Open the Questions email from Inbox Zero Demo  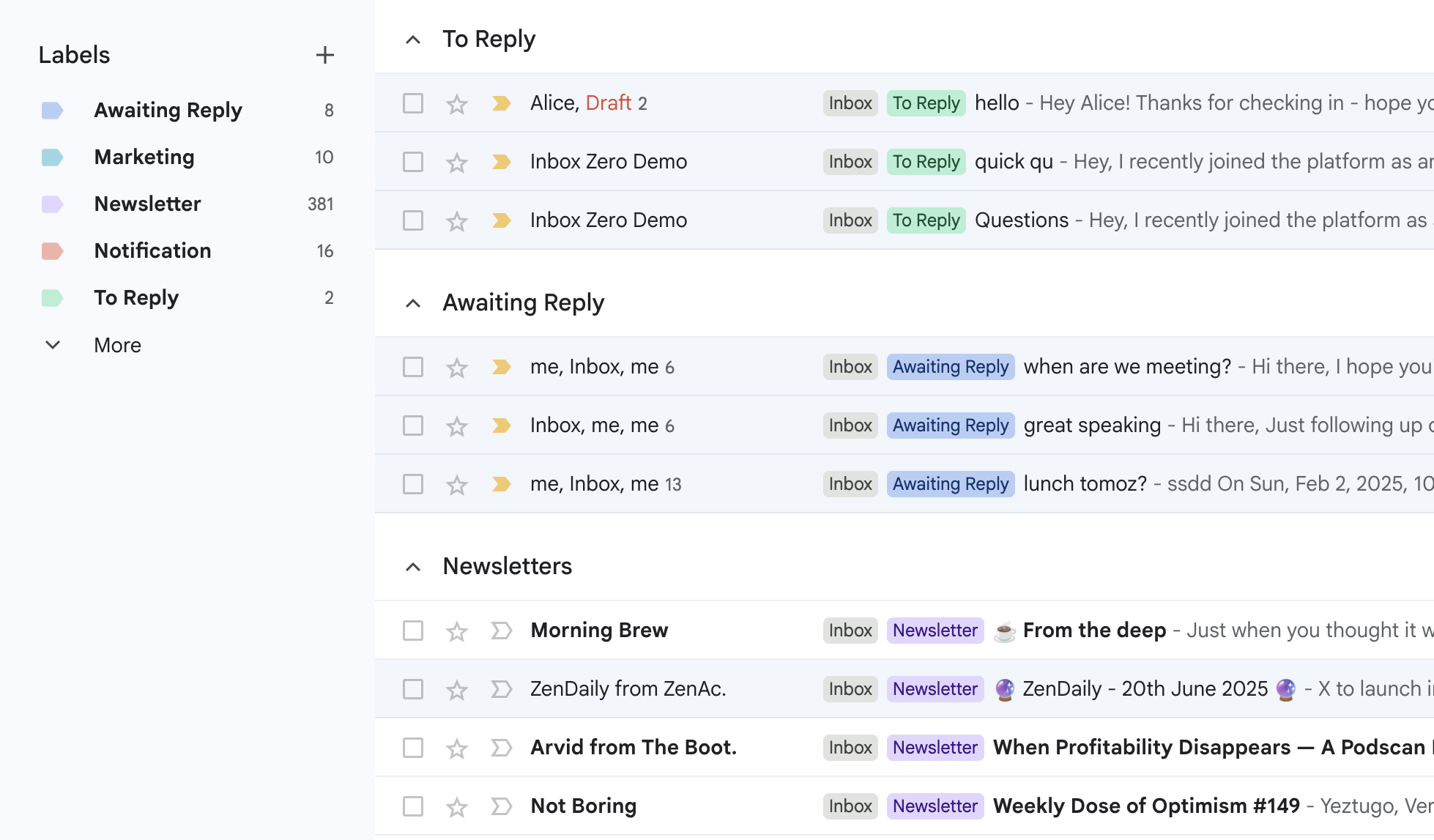(1022, 220)
